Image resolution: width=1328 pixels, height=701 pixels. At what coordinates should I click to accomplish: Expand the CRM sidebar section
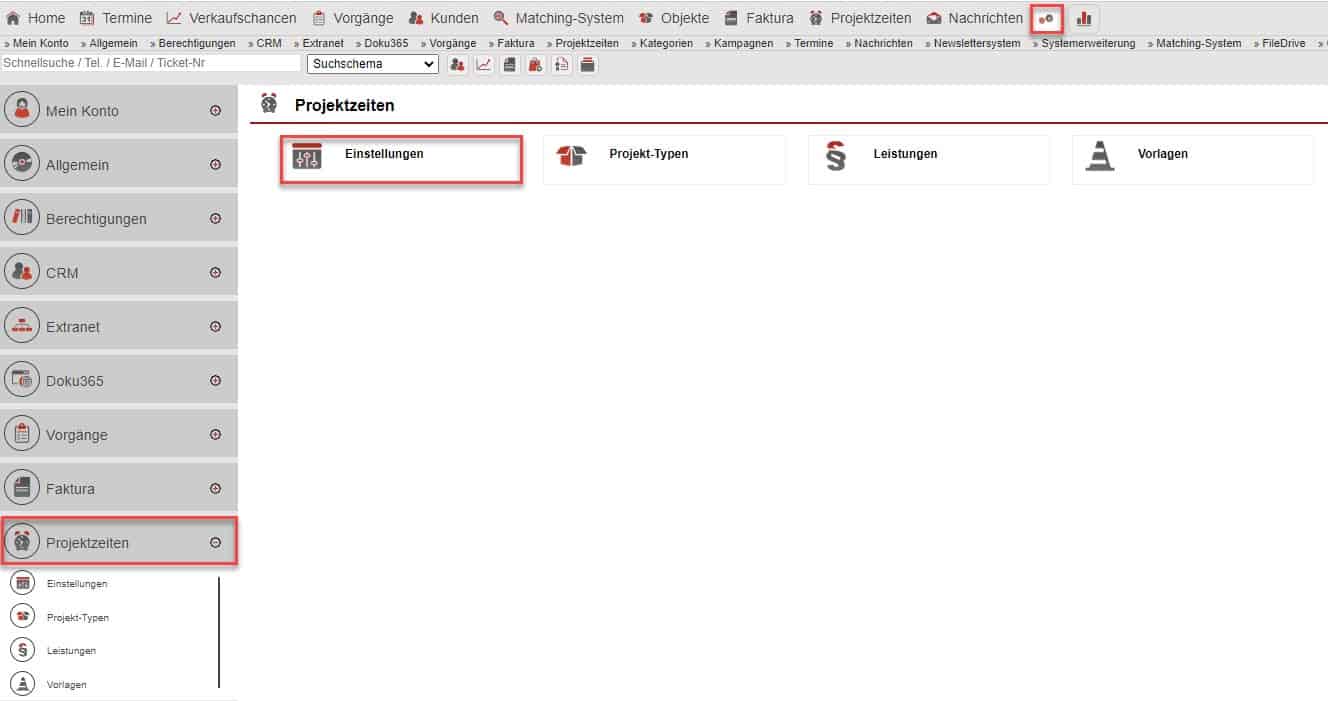click(215, 273)
